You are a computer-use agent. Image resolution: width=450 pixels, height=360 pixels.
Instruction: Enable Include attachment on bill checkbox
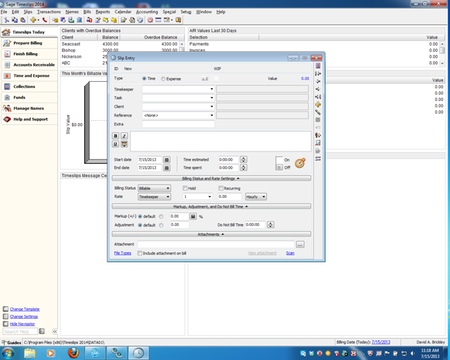(x=140, y=253)
